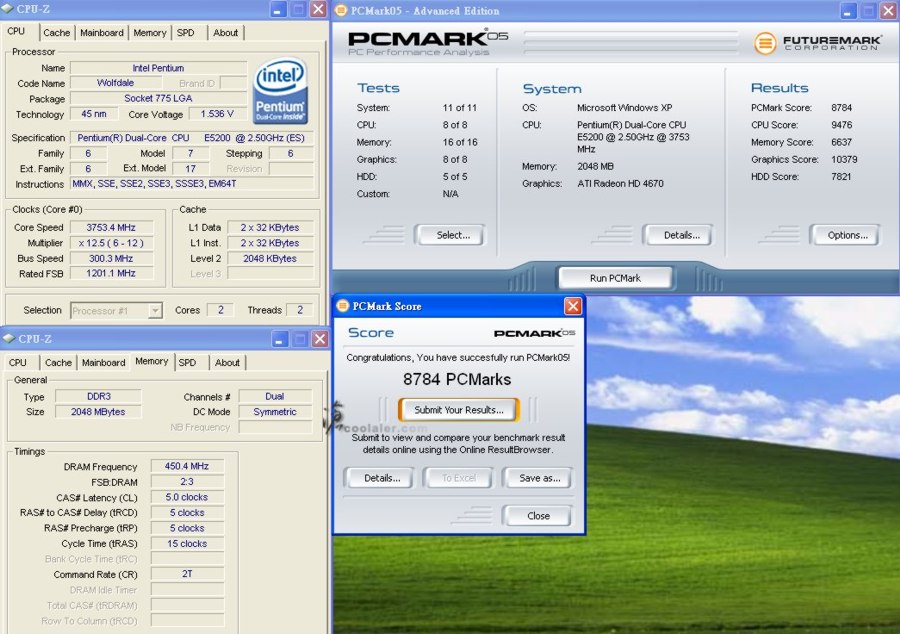The width and height of the screenshot is (900, 634).
Task: Click the OS entry 'Microsoft Windows XP'
Action: 624,107
